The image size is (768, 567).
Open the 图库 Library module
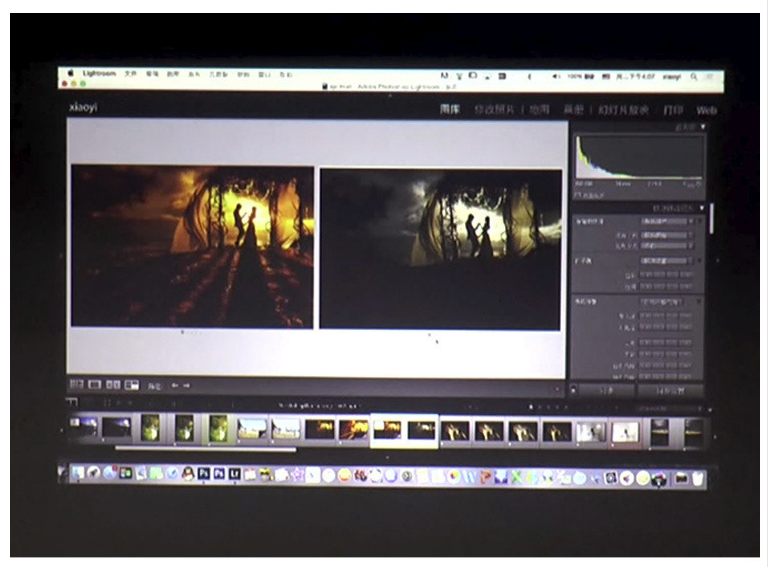point(450,109)
